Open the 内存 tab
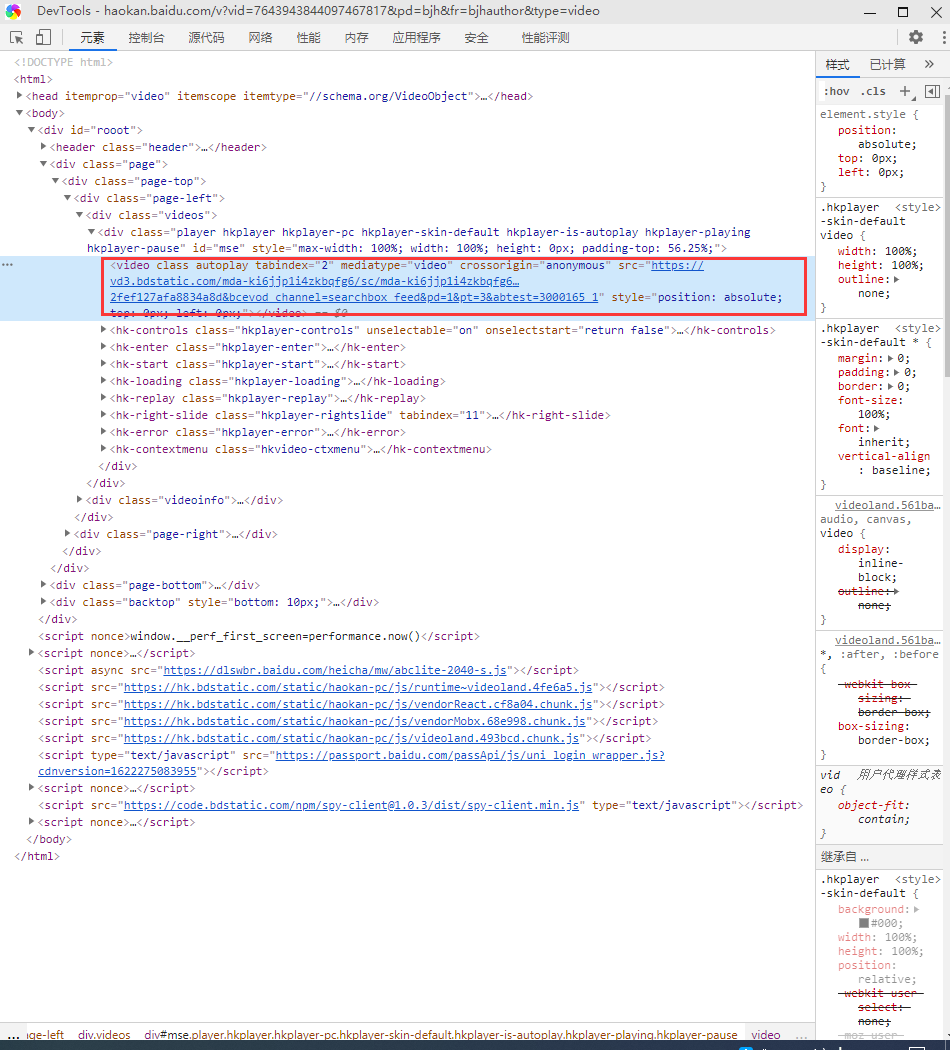Image resolution: width=950 pixels, height=1050 pixels. tap(357, 38)
